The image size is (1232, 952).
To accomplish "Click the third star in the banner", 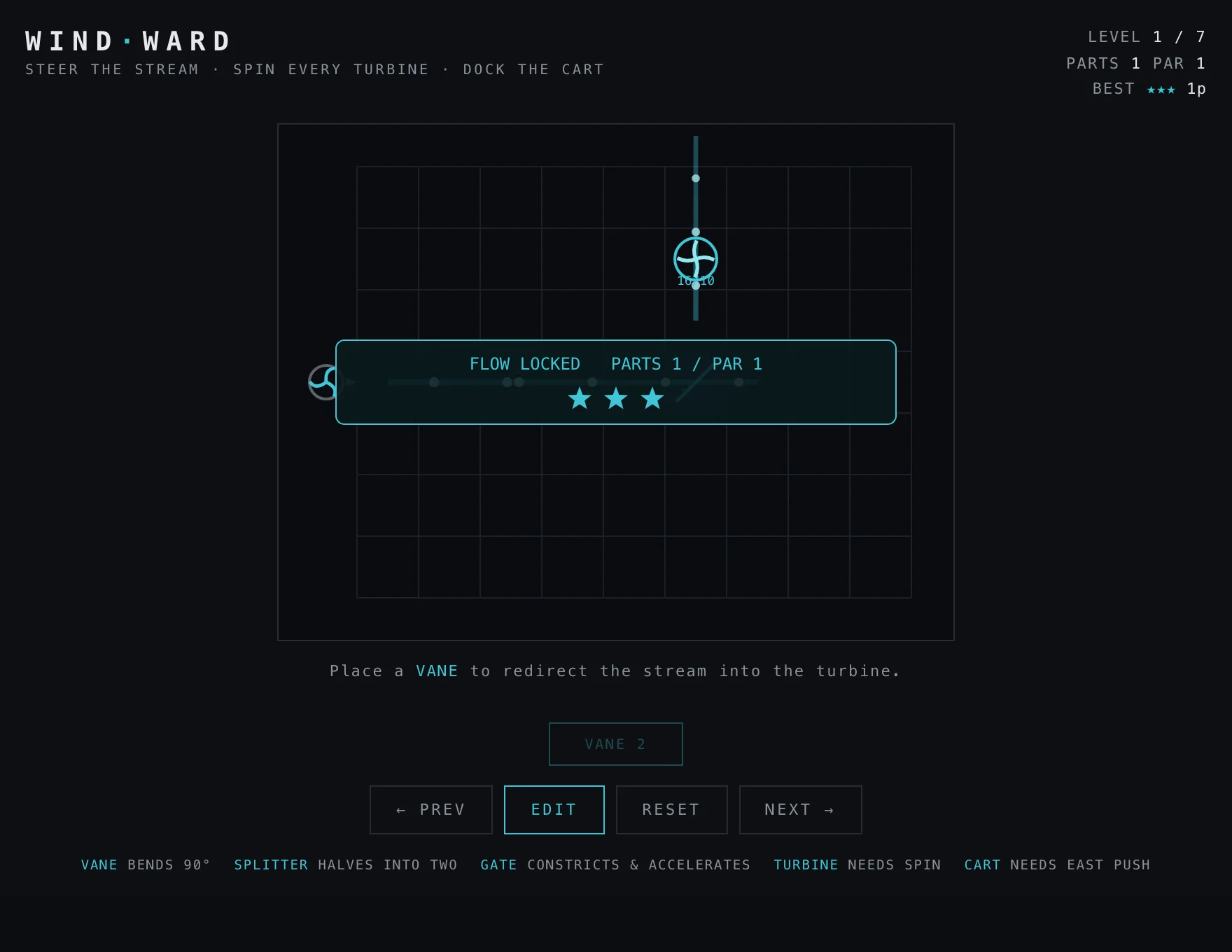I will (x=652, y=398).
